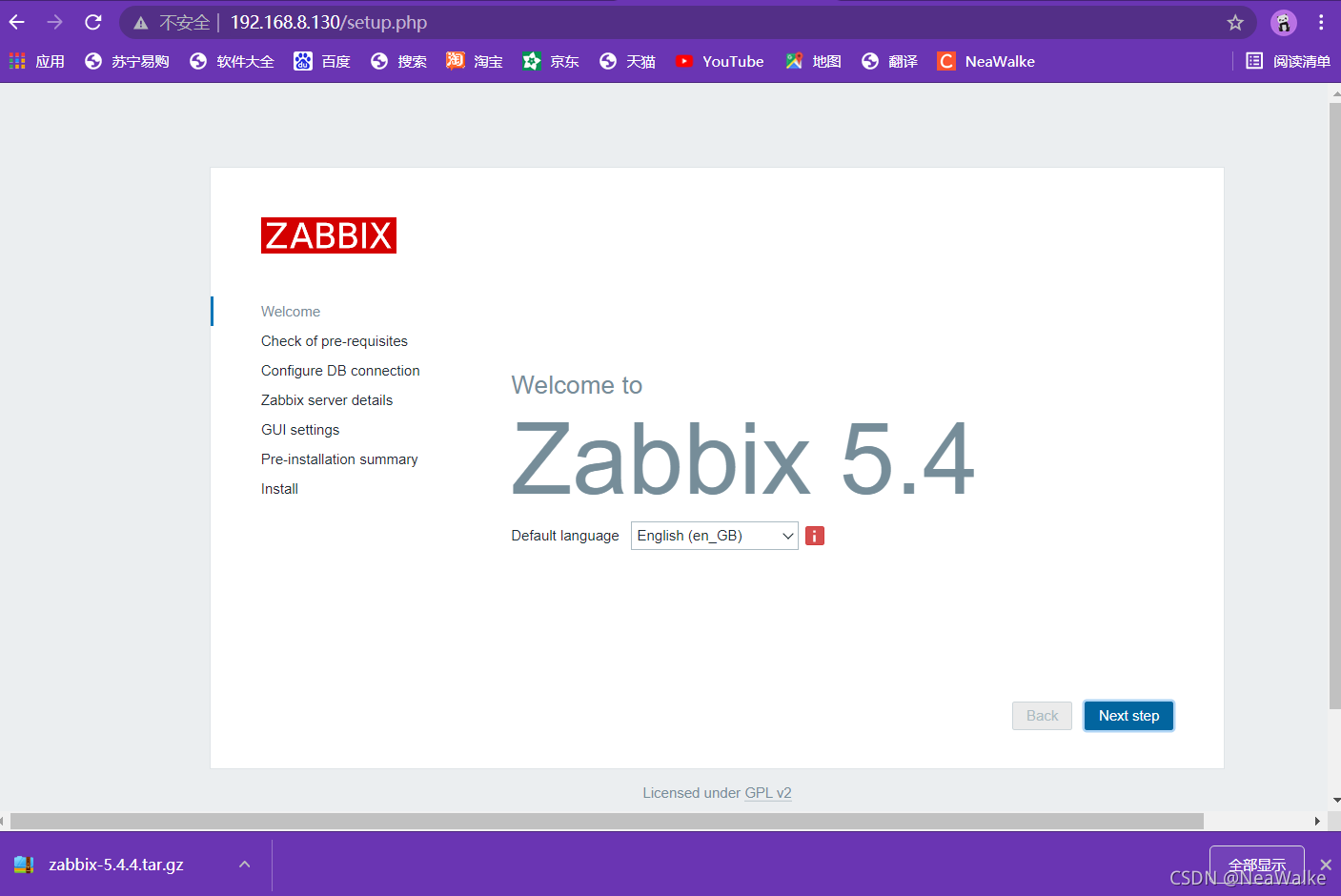
Task: Click the disabled Back button
Action: coord(1042,716)
